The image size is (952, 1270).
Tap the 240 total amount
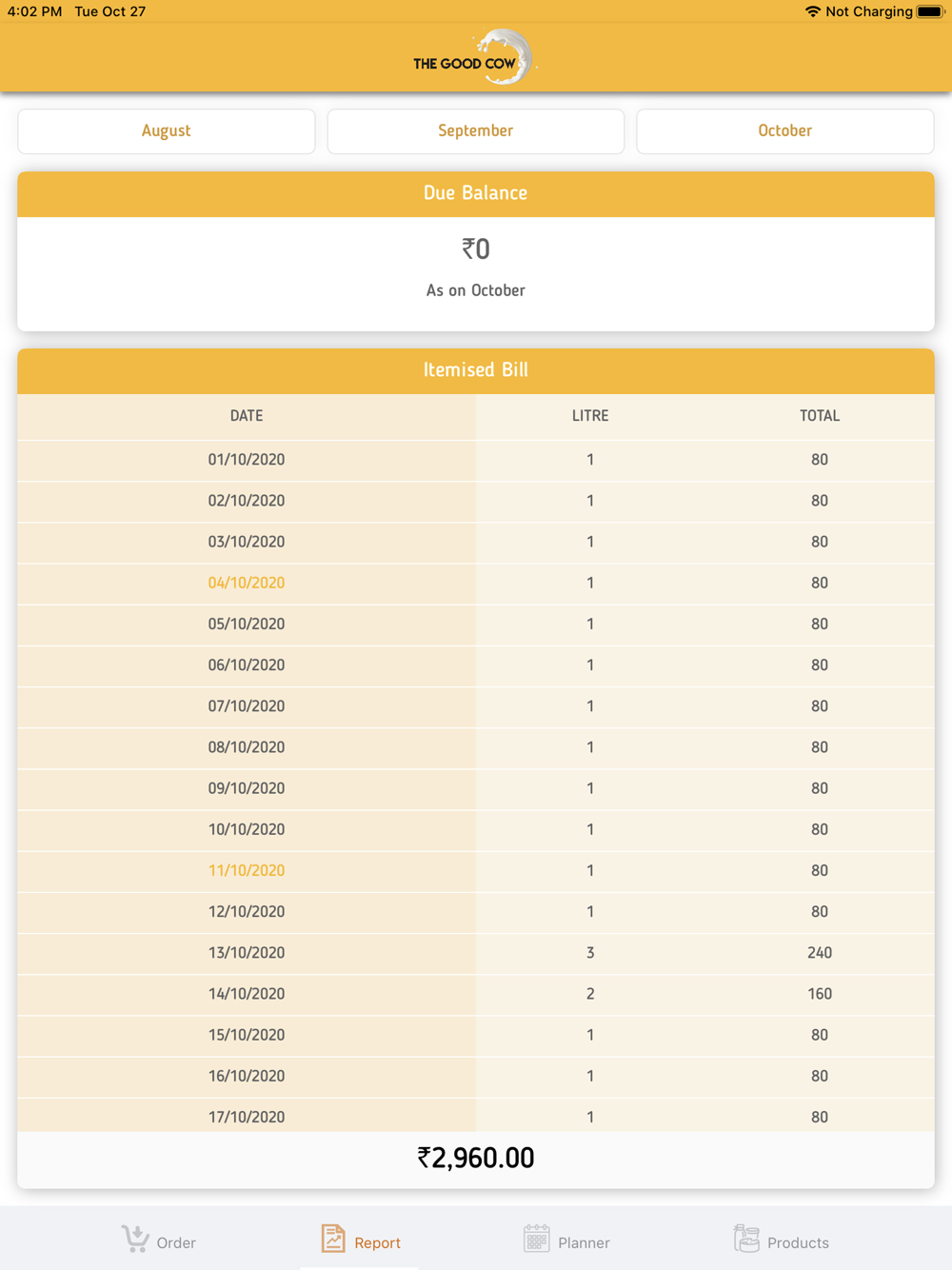[820, 953]
